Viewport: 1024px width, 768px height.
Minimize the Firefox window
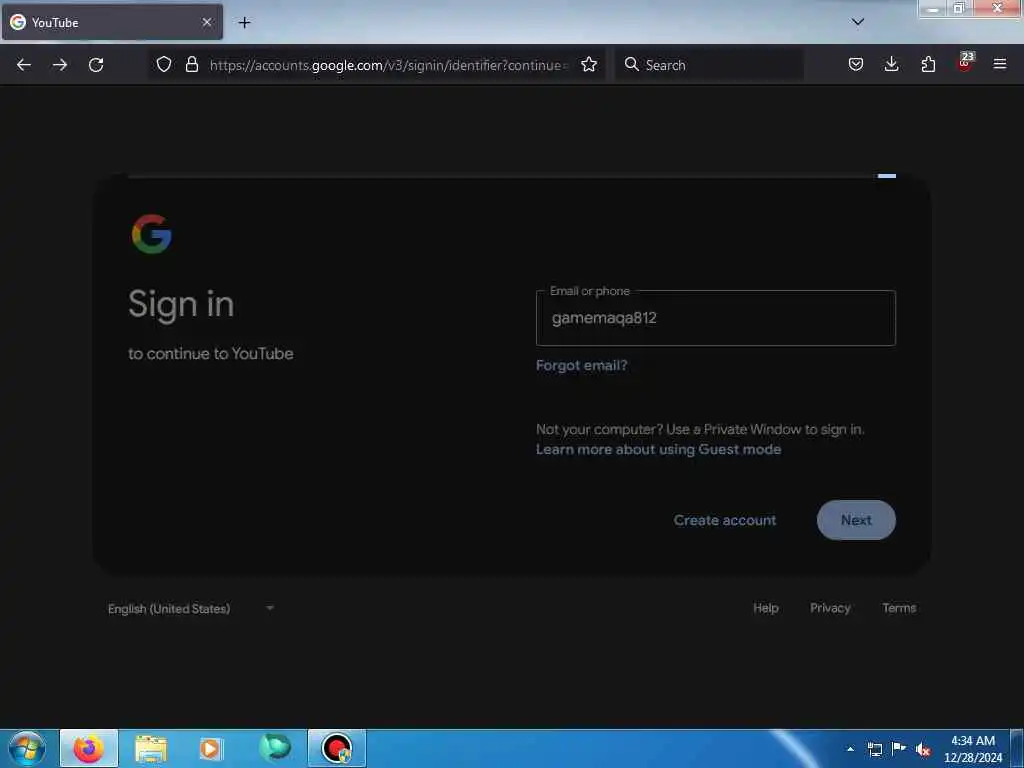tap(933, 9)
